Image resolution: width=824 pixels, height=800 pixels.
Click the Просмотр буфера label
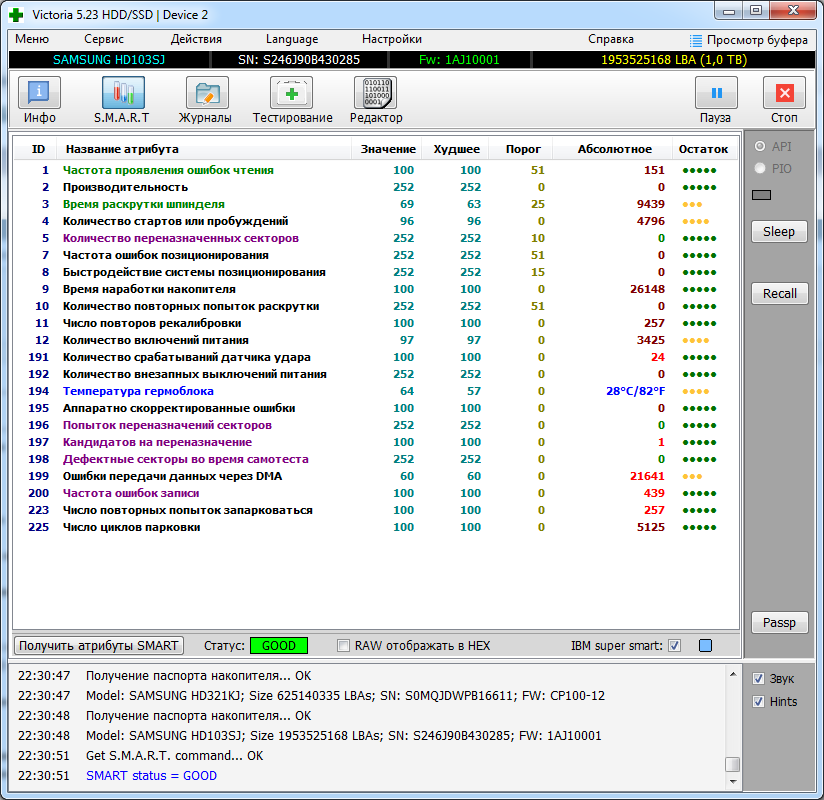point(757,40)
